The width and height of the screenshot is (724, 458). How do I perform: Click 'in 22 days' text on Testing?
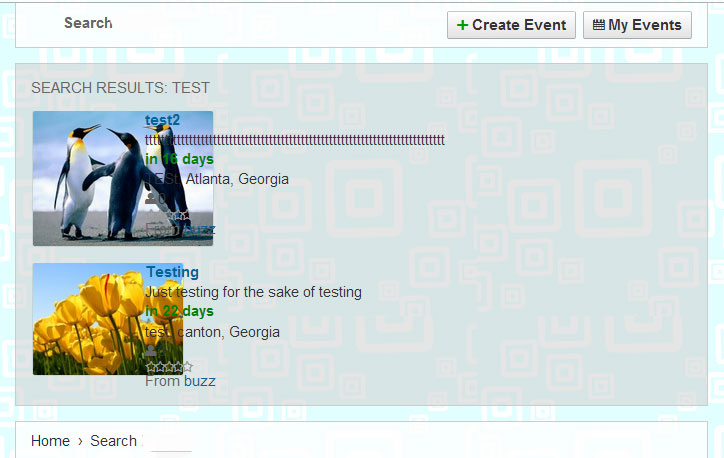(179, 311)
